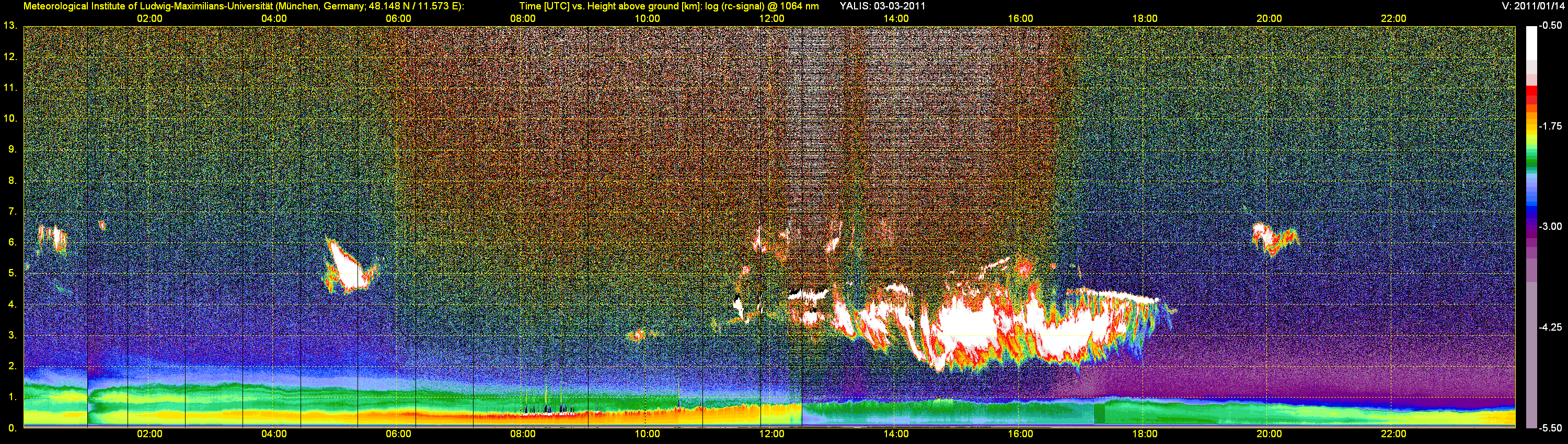Click the -1.75 colorbar value
This screenshot has width=1568, height=444.
click(1550, 126)
